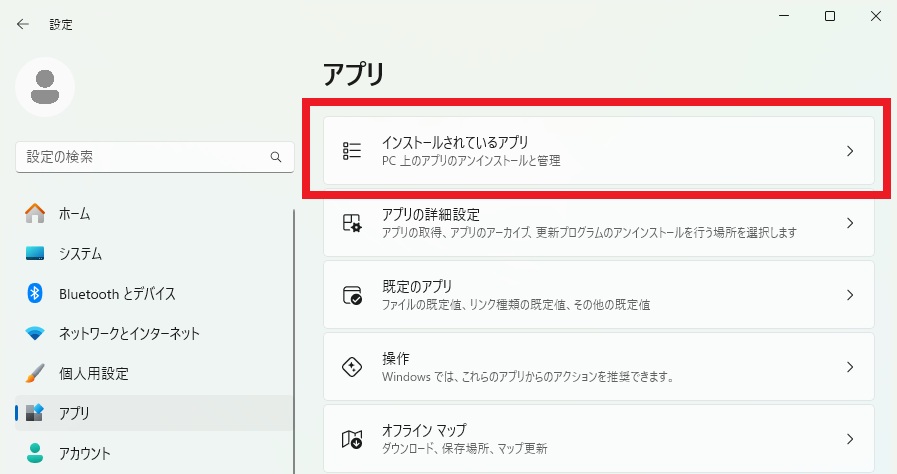
Task: Select 個人用設定 in the sidebar
Action: (153, 373)
